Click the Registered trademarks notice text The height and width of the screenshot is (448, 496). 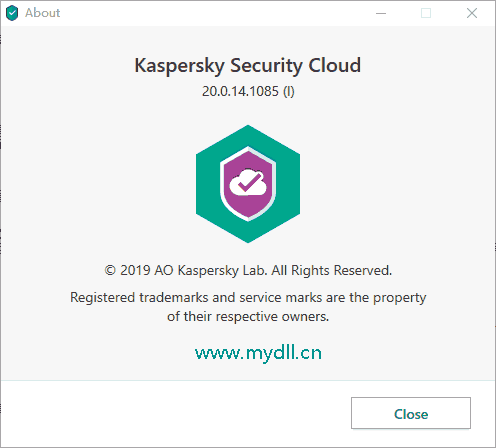click(x=248, y=298)
